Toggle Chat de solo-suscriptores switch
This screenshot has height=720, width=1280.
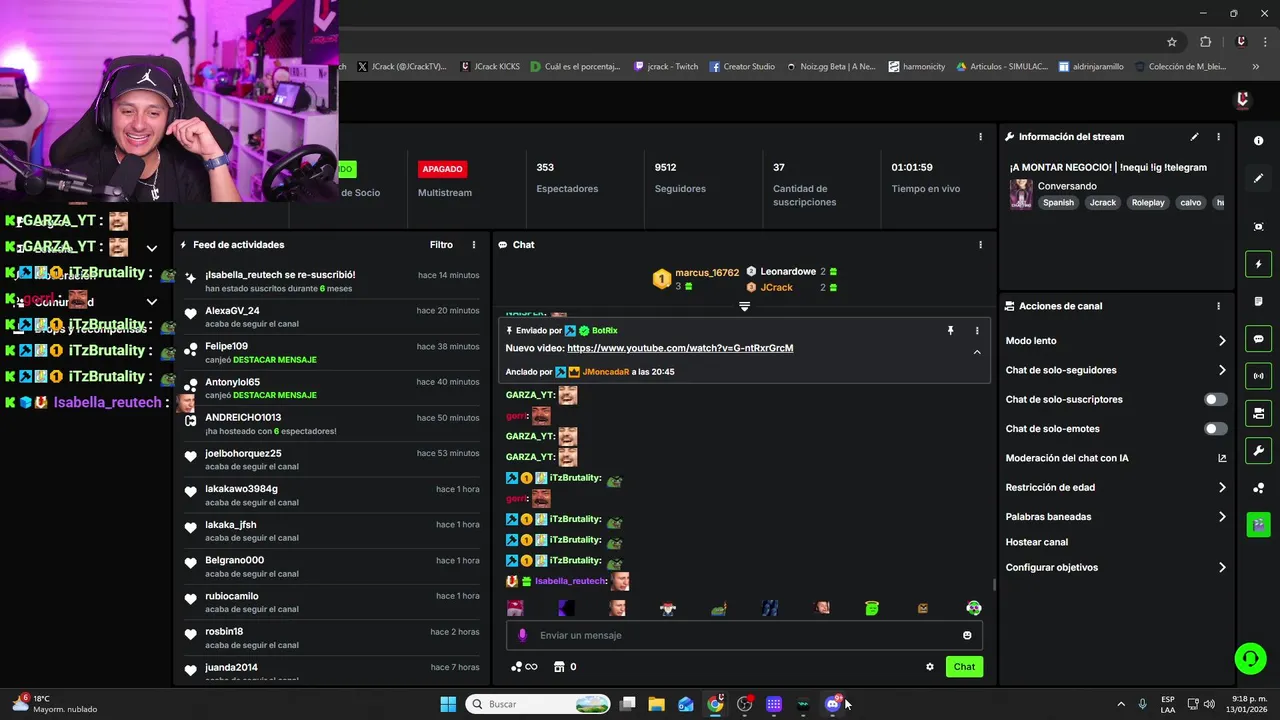(x=1215, y=399)
